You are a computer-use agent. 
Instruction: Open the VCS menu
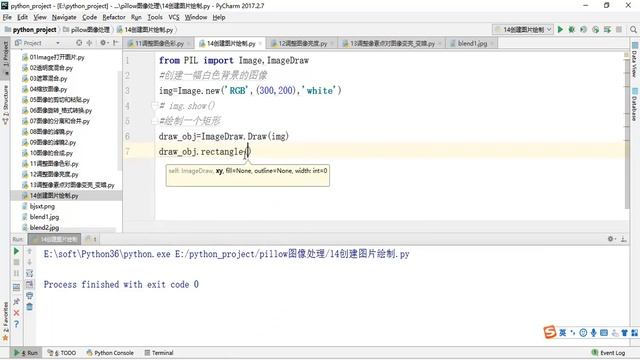click(x=174, y=17)
